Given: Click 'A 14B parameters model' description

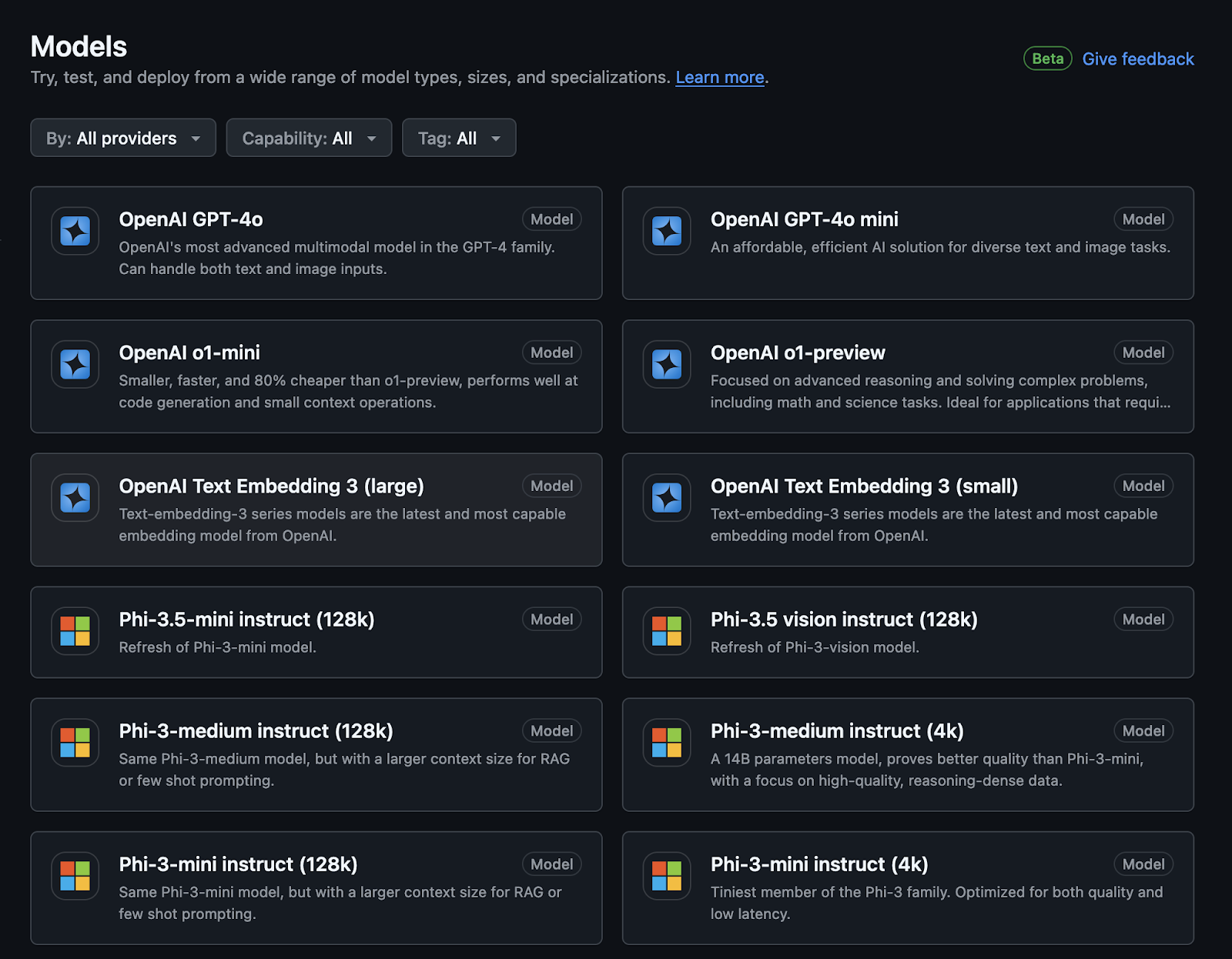Looking at the screenshot, I should click(x=927, y=770).
